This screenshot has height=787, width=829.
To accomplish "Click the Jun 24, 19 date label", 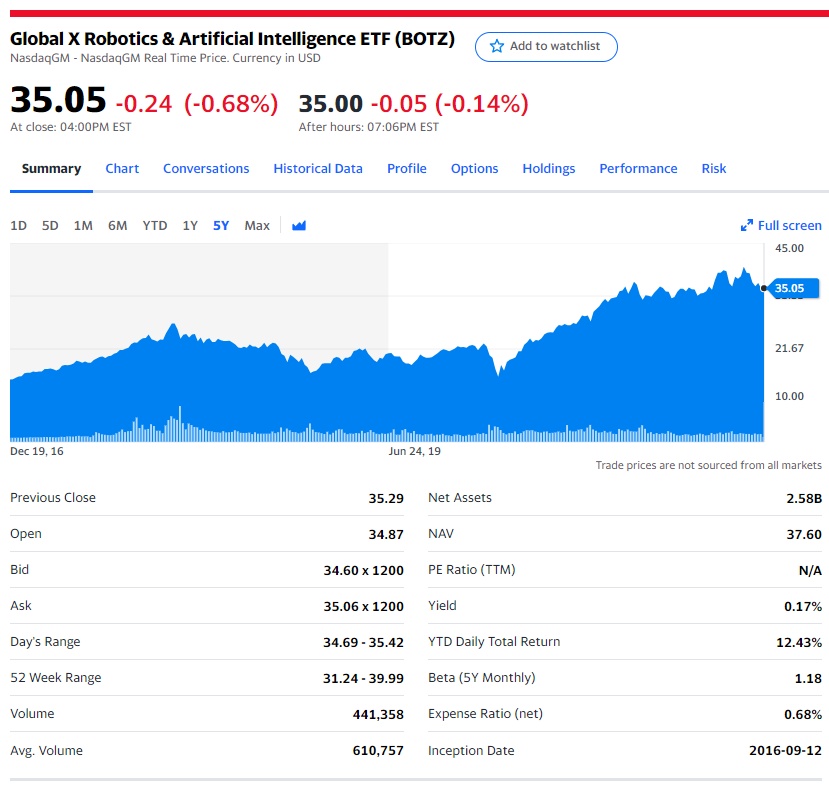I will 414,451.
